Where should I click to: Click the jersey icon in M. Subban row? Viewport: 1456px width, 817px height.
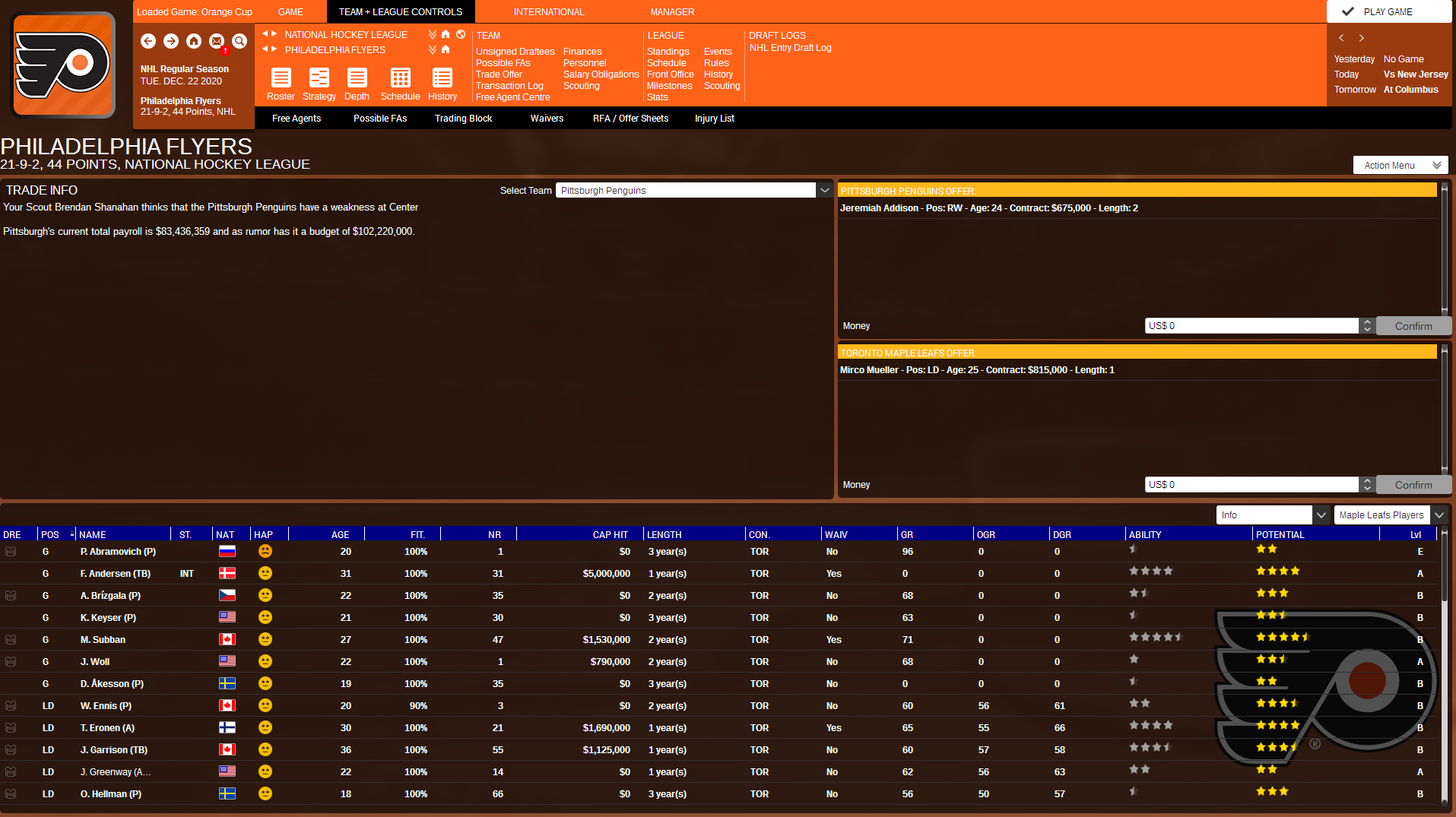point(11,640)
